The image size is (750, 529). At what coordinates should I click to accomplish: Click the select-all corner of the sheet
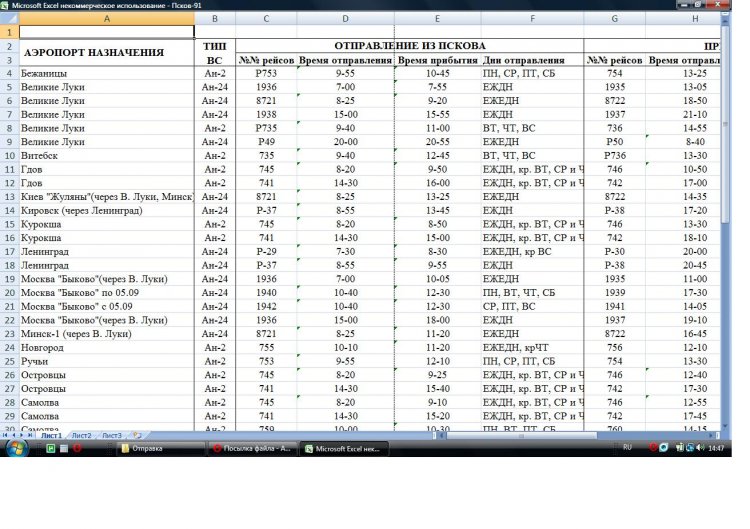pyautogui.click(x=9, y=19)
